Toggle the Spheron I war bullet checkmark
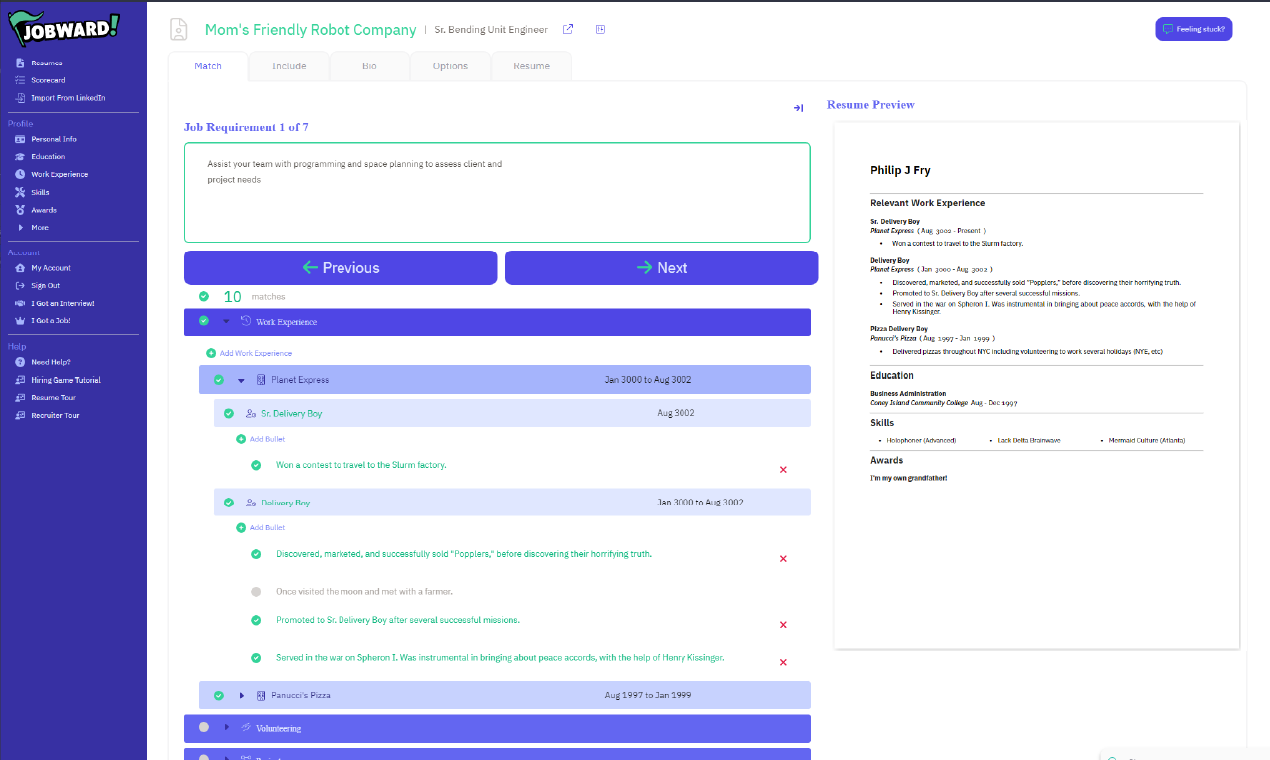 pos(256,658)
